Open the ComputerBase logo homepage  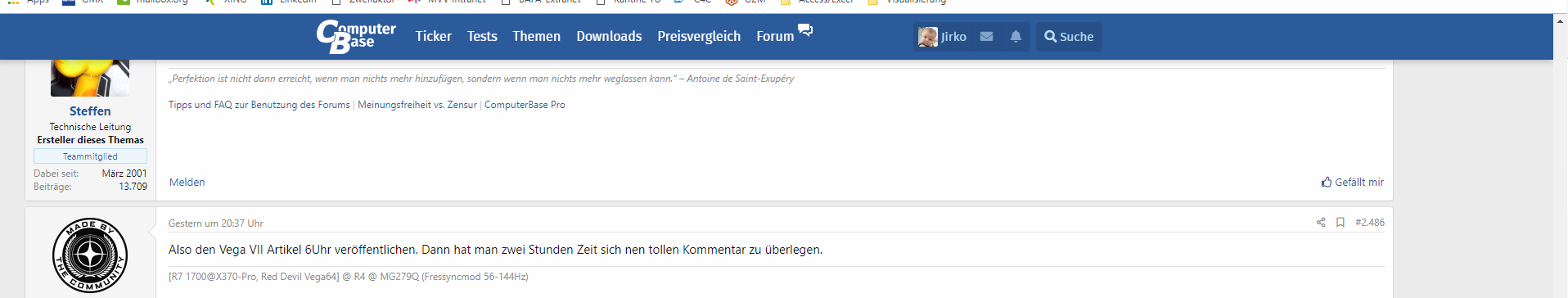pyautogui.click(x=355, y=37)
